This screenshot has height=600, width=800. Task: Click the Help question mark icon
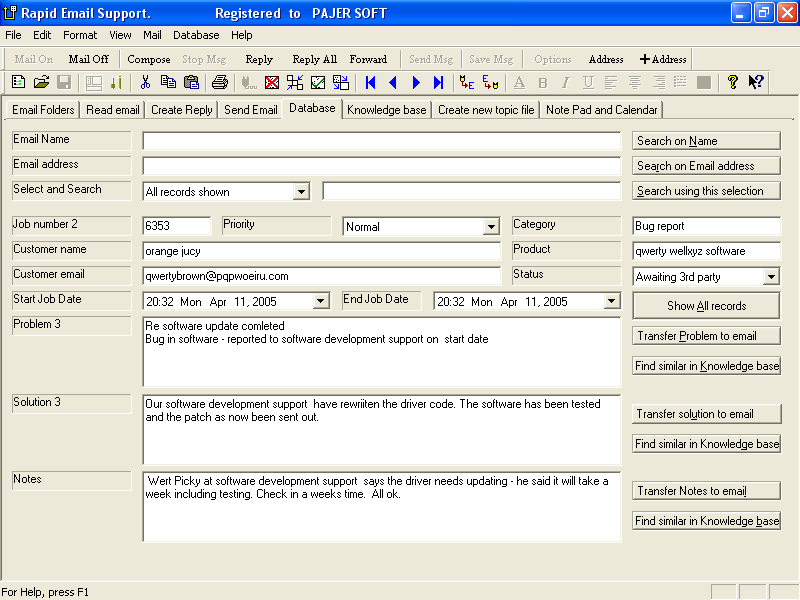(x=733, y=82)
